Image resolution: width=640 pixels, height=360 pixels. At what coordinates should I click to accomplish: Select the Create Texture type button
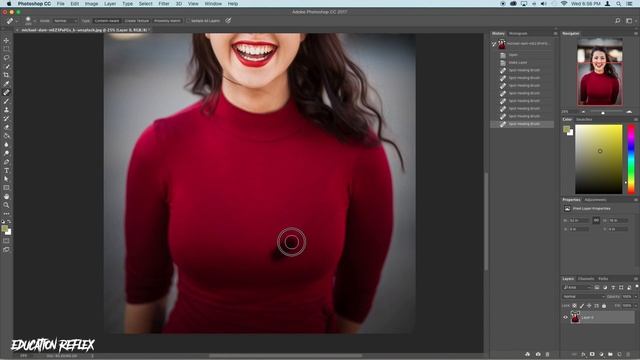pyautogui.click(x=137, y=20)
